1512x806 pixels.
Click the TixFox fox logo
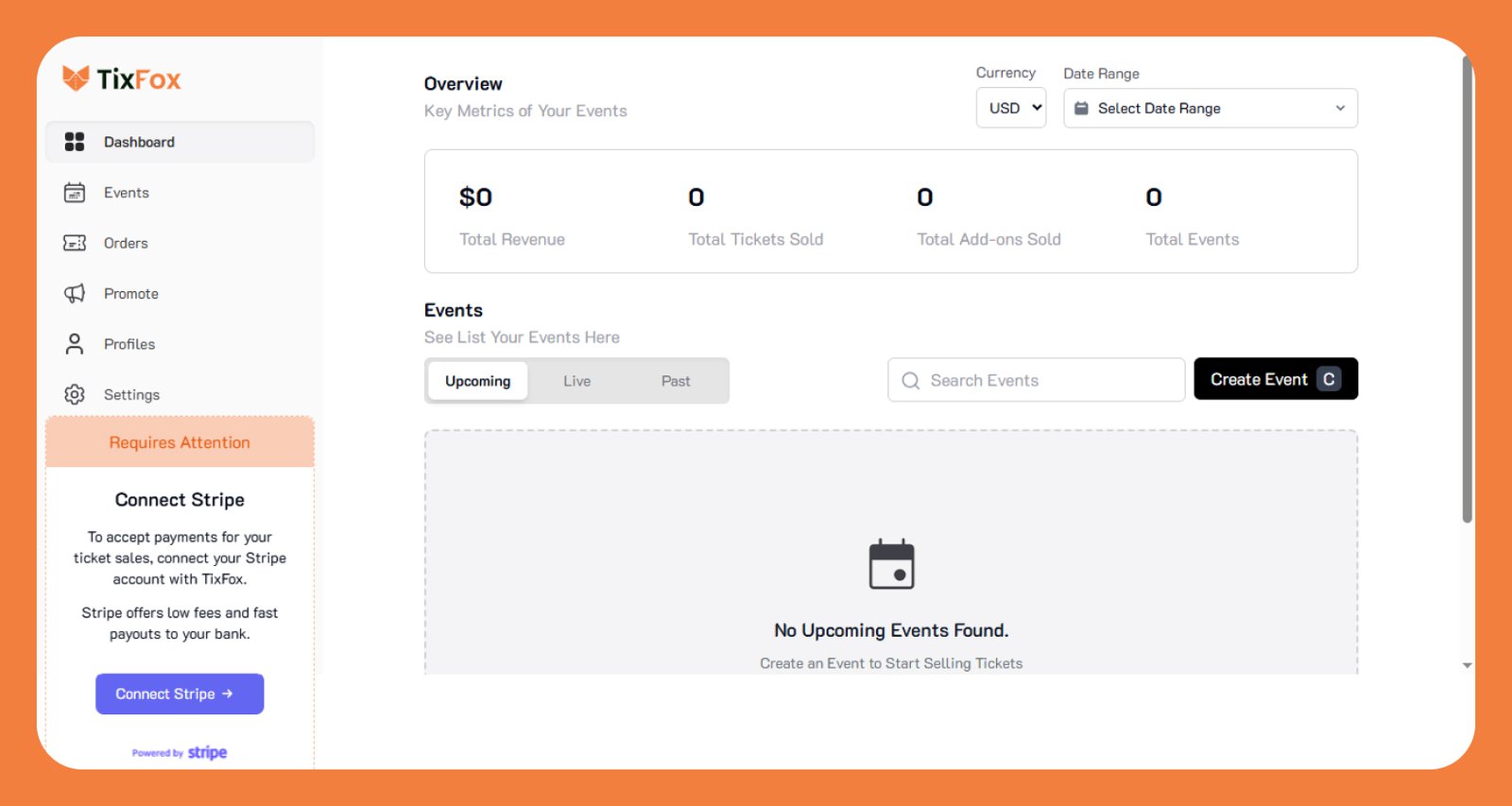pos(76,78)
